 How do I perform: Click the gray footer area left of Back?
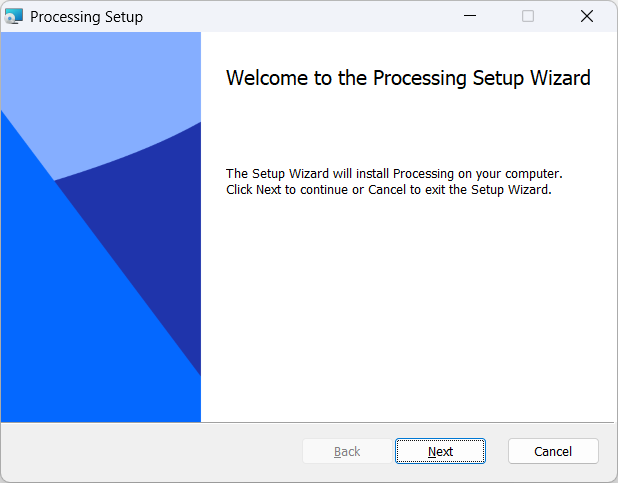[150, 451]
